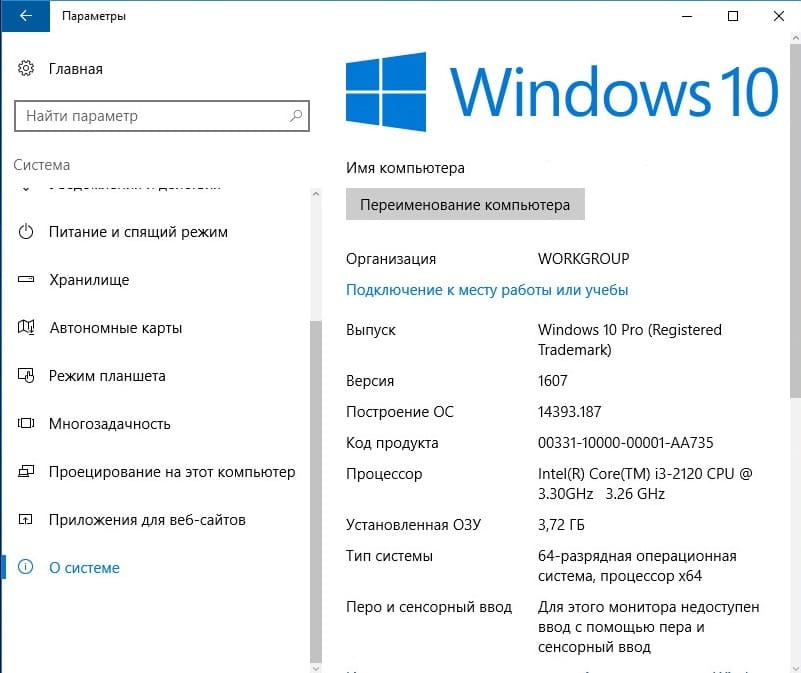The image size is (801, 673).
Task: Select О системе in sidebar
Action: coord(84,568)
